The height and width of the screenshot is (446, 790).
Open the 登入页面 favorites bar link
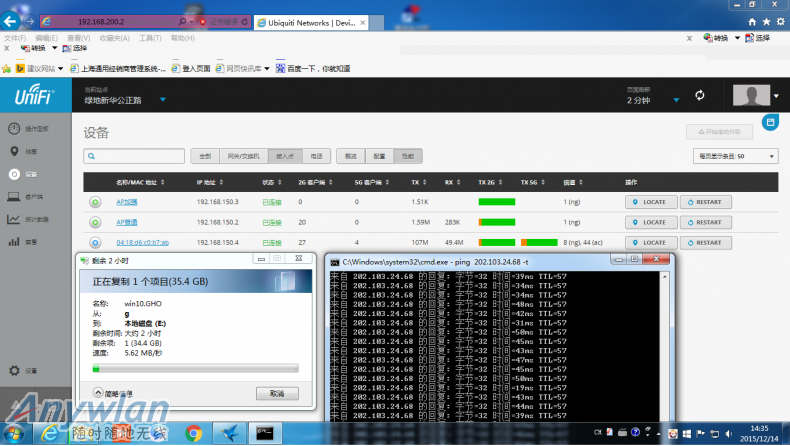click(x=191, y=69)
